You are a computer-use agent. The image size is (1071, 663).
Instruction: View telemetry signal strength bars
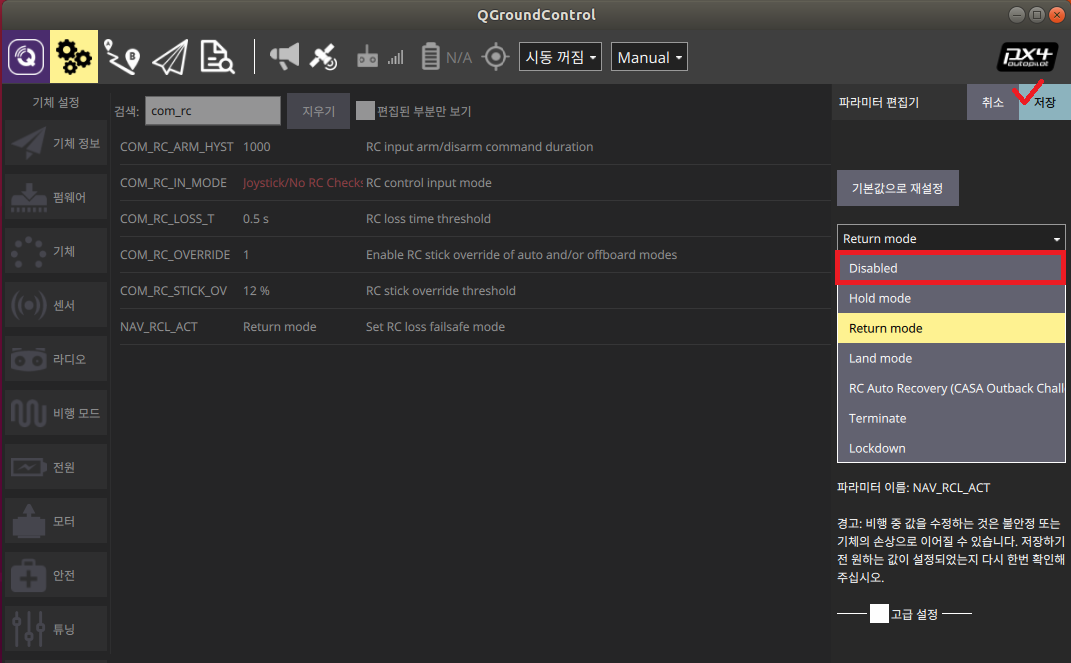coord(396,58)
